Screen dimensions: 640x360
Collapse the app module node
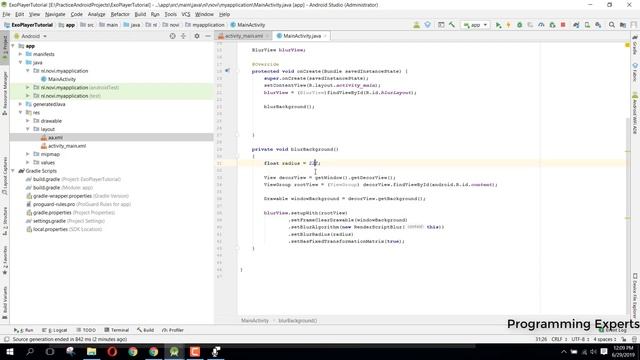(13, 46)
